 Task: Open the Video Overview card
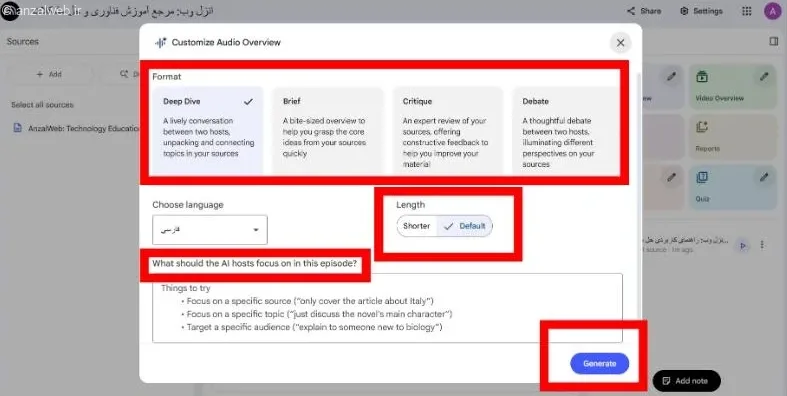point(733,86)
